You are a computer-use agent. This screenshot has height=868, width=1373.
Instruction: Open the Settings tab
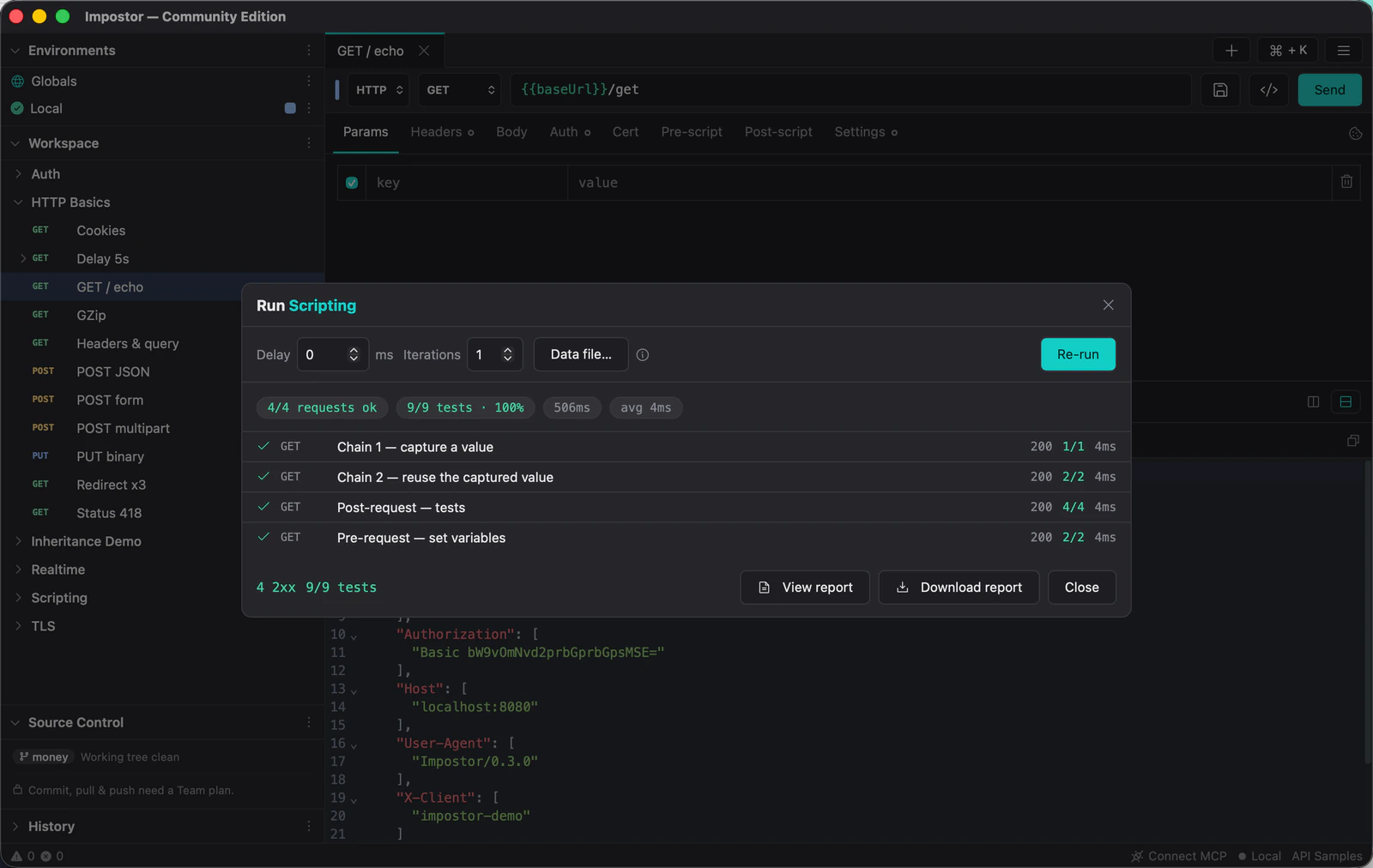point(866,132)
